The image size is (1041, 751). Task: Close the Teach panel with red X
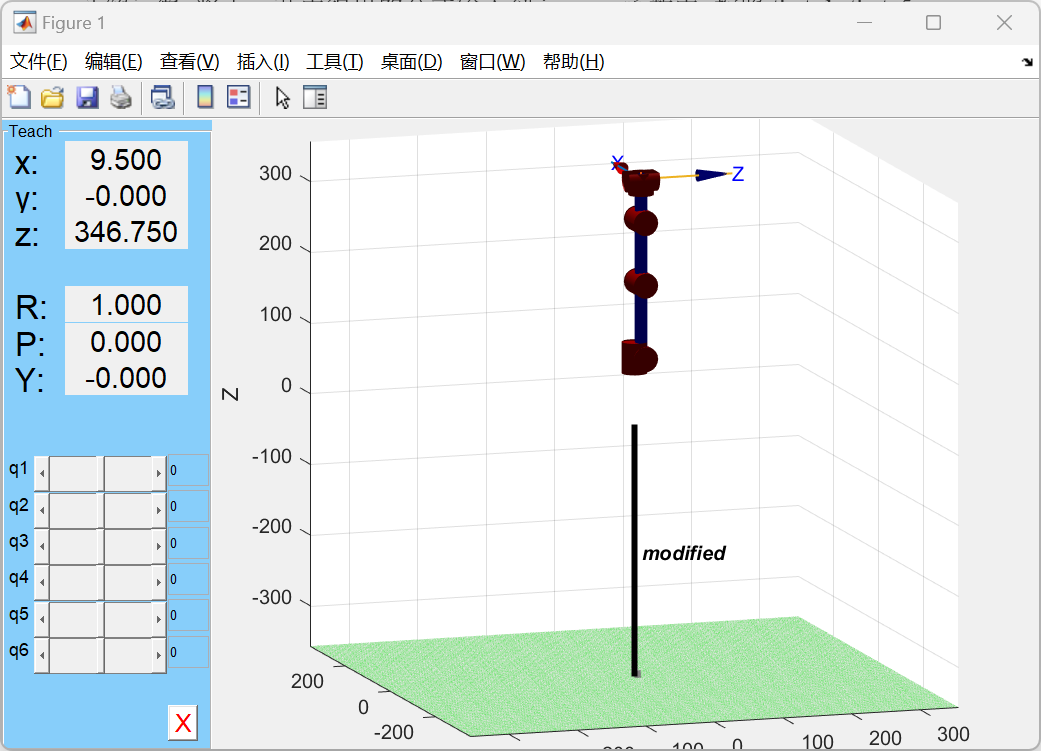pos(183,722)
